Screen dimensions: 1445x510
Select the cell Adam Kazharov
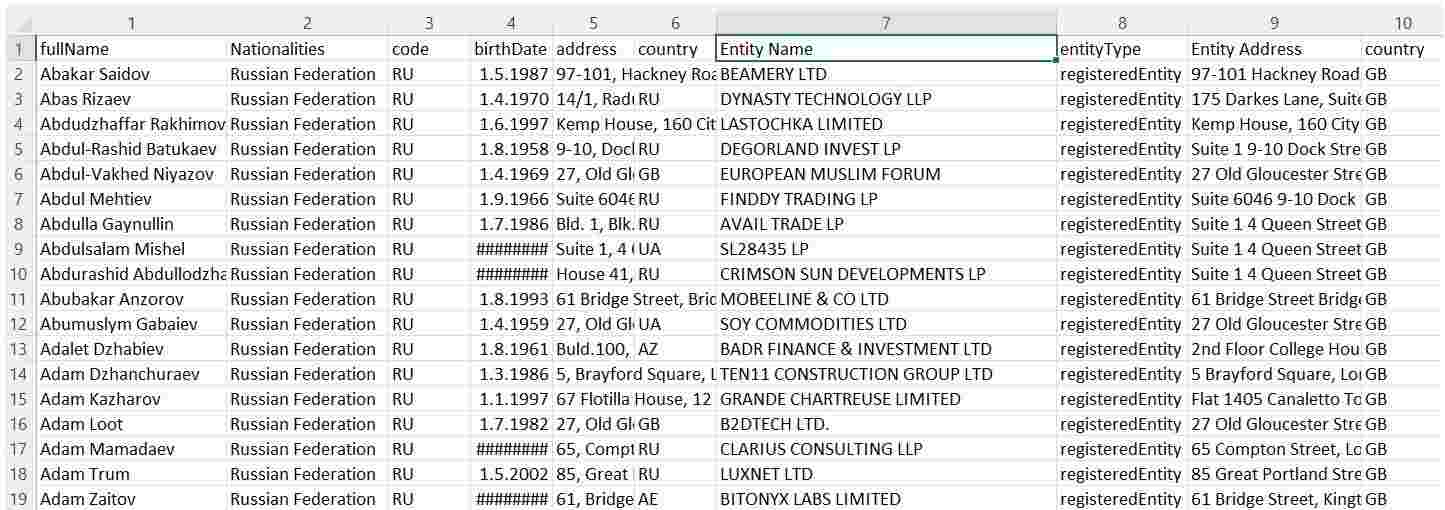click(x=131, y=399)
